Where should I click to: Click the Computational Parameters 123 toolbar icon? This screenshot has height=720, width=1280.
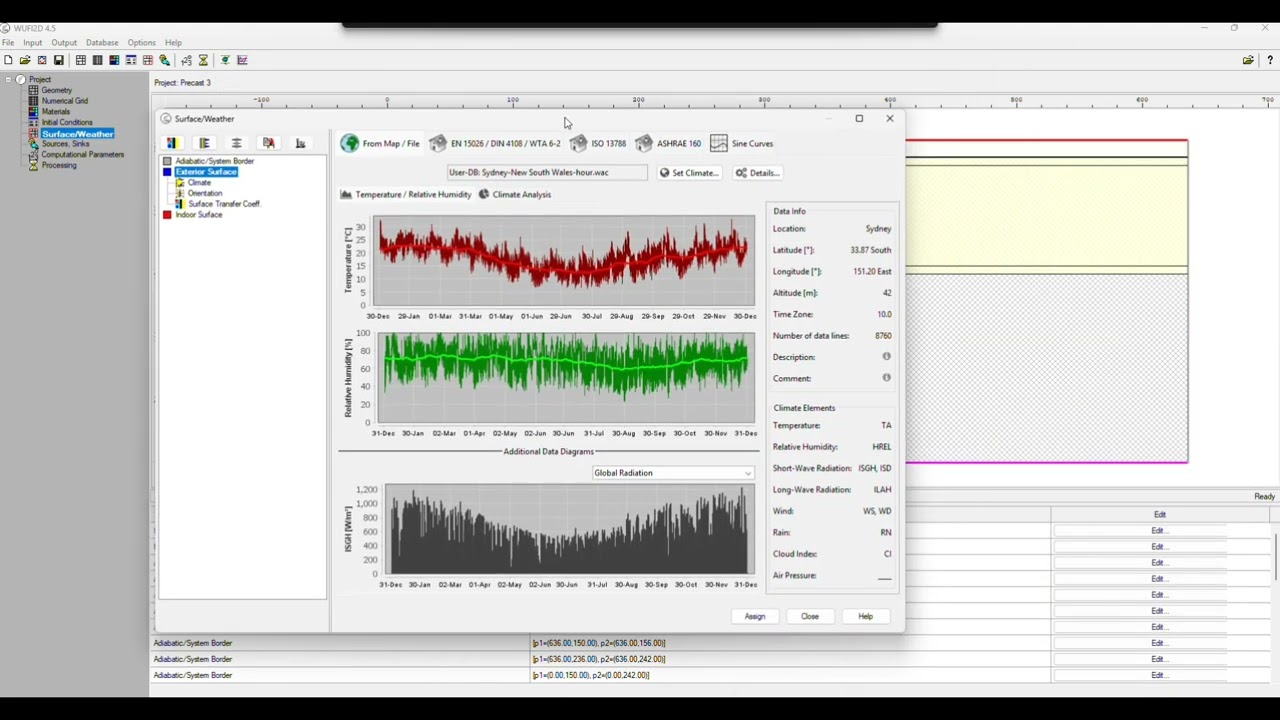pos(186,60)
